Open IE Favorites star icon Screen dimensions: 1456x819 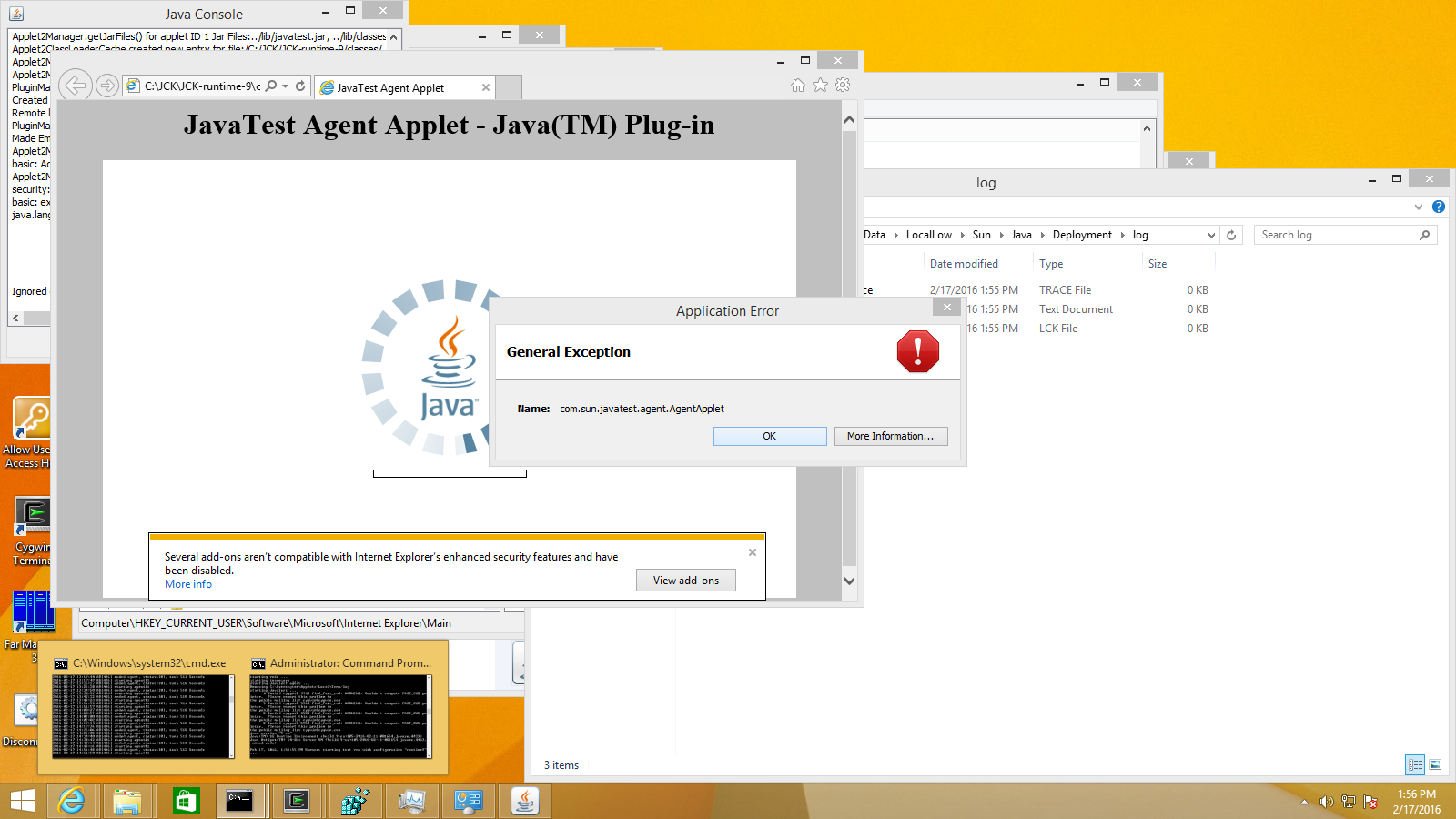point(820,86)
